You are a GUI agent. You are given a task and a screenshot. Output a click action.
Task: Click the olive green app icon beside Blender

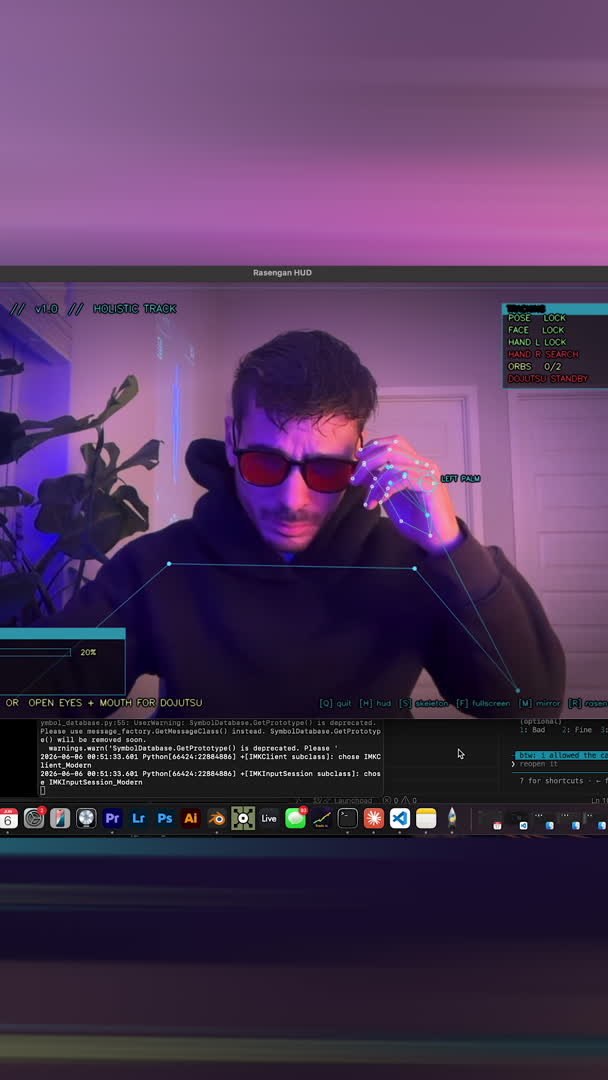[x=243, y=818]
